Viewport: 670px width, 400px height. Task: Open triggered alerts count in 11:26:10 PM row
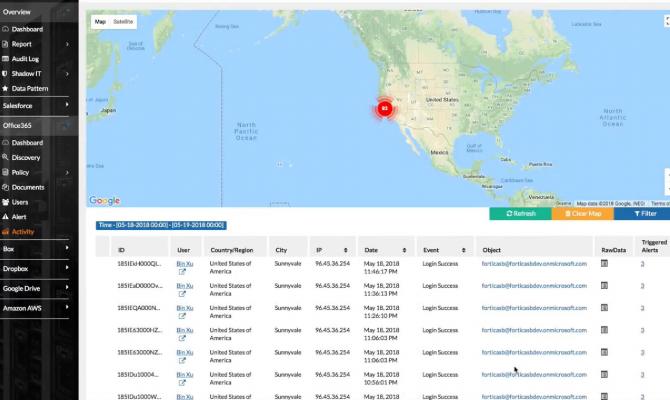(642, 308)
